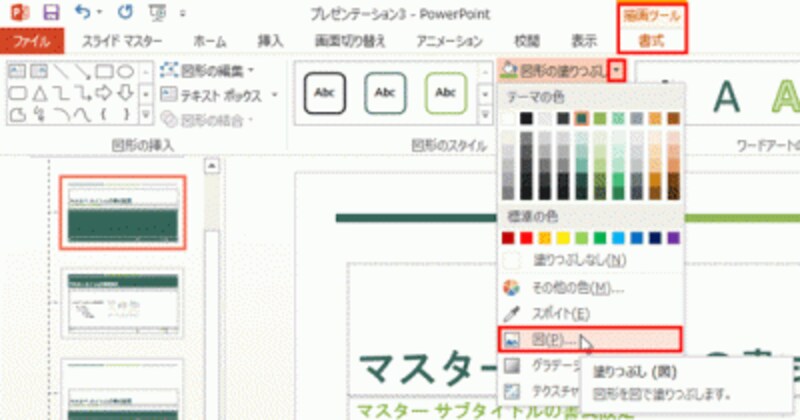800x420 pixels.
Task: Click the Redo/Repeat icon
Action: pos(124,12)
